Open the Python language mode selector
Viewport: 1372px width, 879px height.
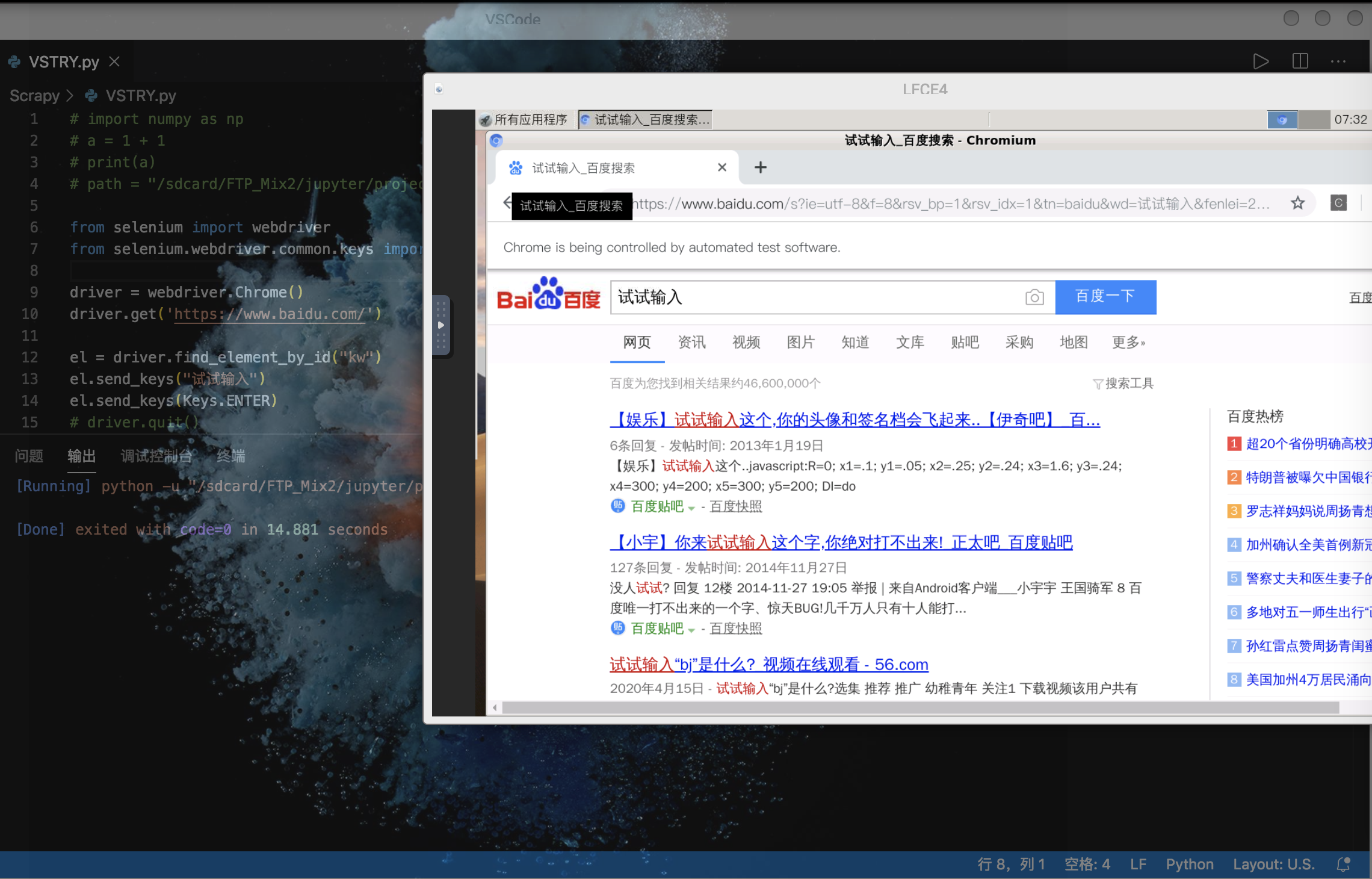coord(1189,865)
